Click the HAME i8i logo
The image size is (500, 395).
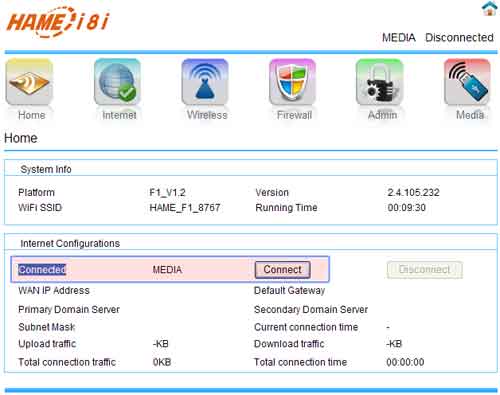coord(58,22)
